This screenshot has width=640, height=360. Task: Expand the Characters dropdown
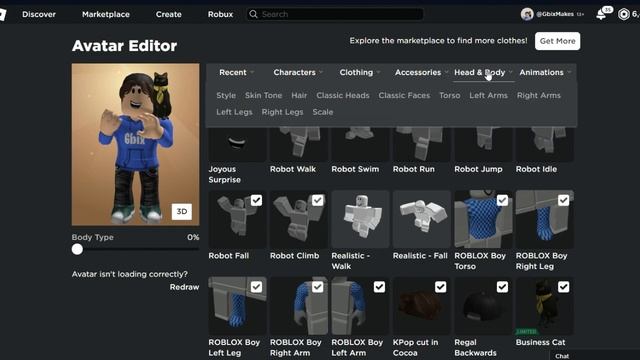coord(298,72)
